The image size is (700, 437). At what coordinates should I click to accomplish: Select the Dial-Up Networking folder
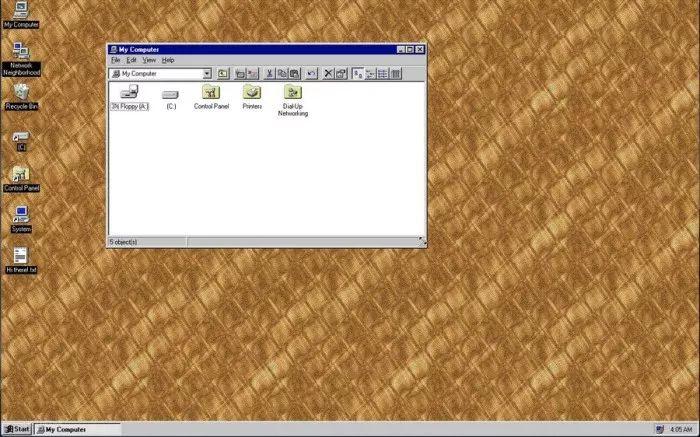point(293,100)
